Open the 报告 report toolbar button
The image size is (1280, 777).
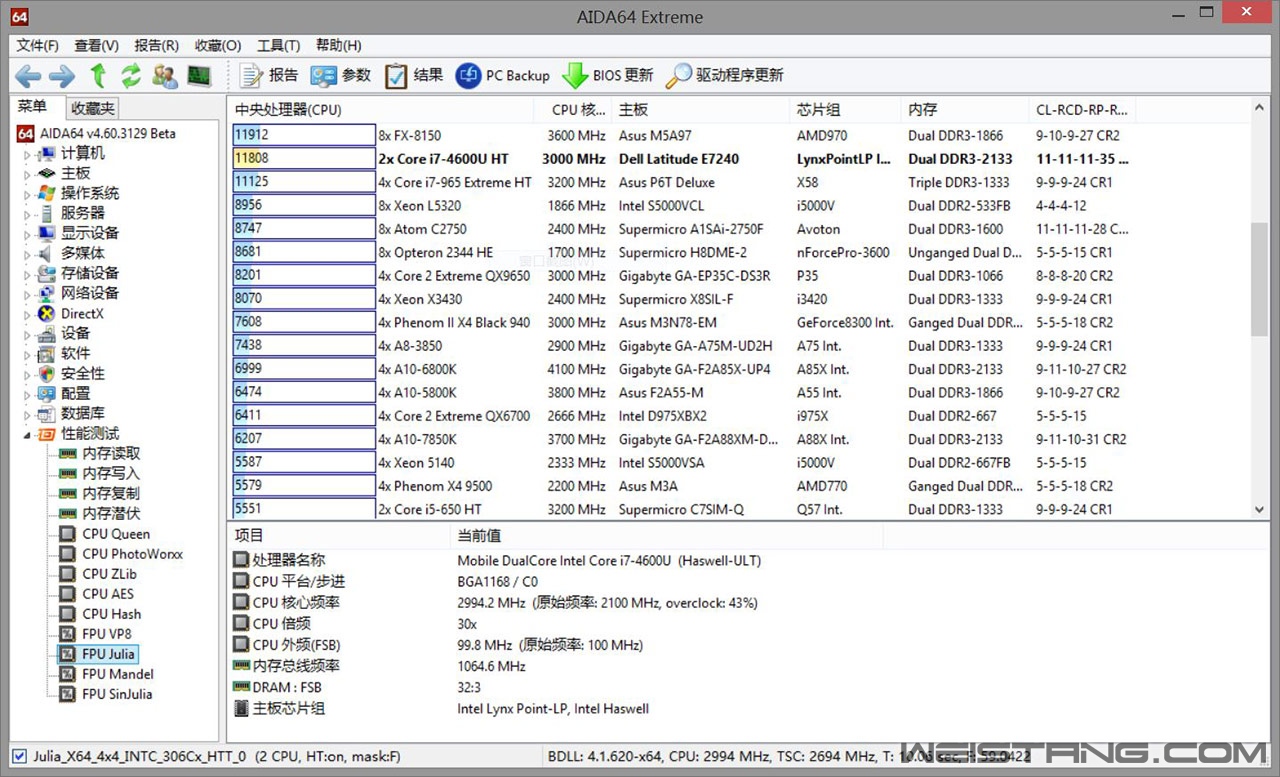[x=268, y=75]
